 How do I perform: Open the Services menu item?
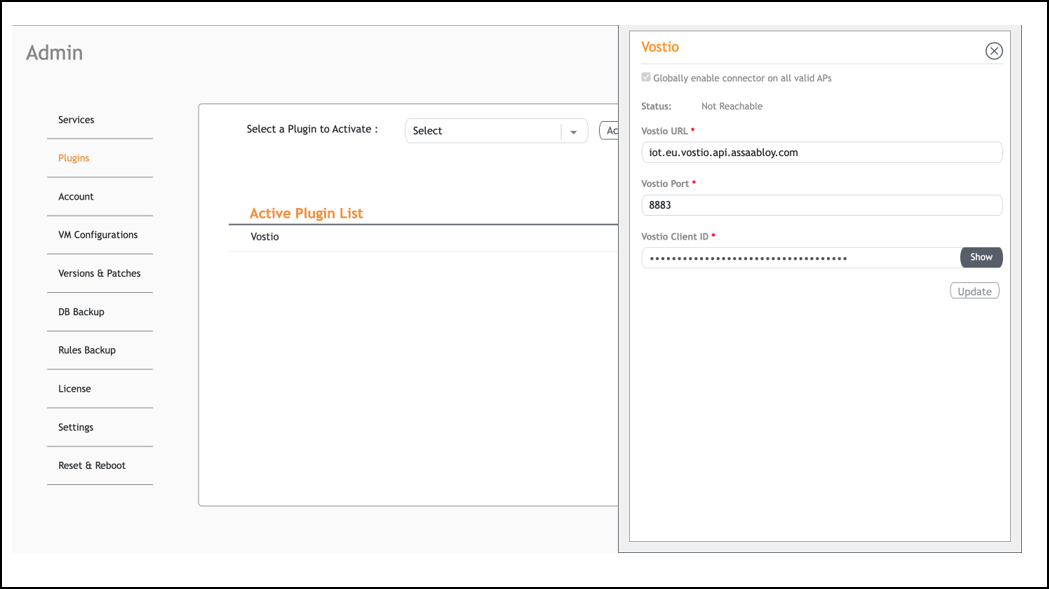[x=76, y=120]
